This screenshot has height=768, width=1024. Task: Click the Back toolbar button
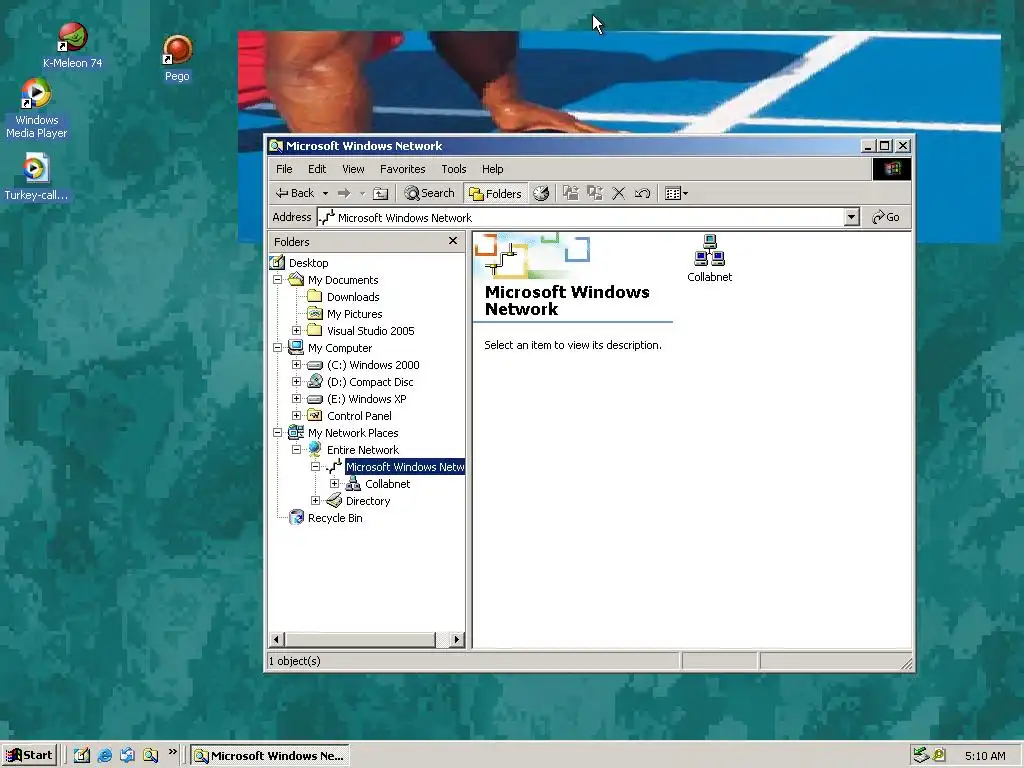coord(295,193)
